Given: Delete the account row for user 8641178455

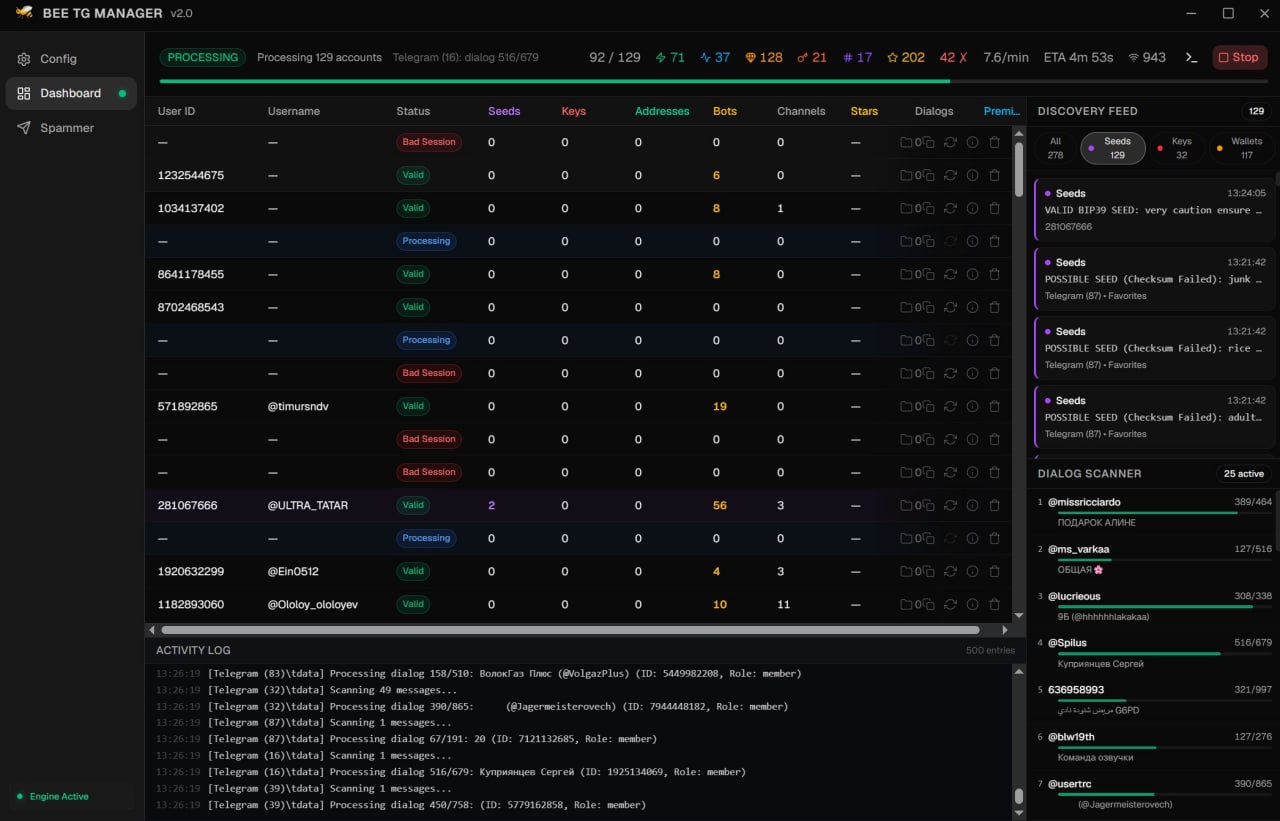Looking at the screenshot, I should pos(994,274).
